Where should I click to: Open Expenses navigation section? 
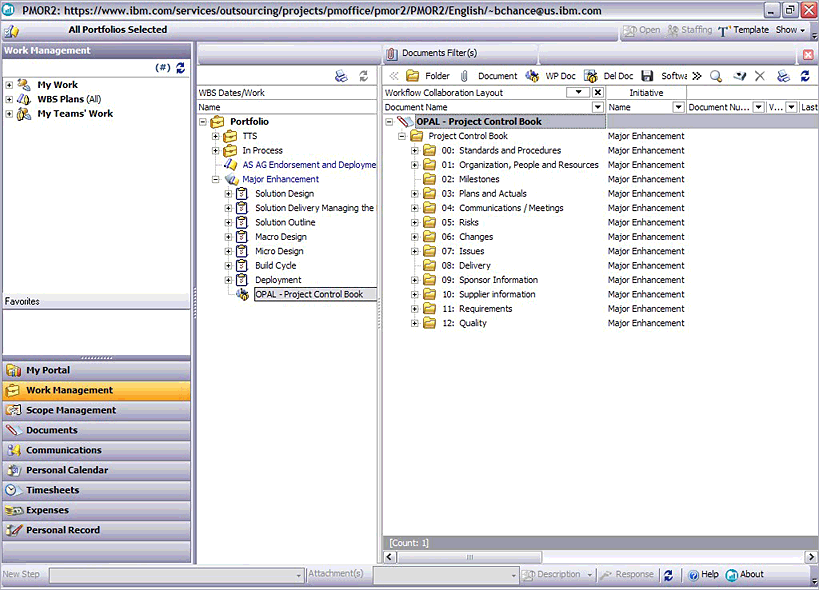click(97, 510)
